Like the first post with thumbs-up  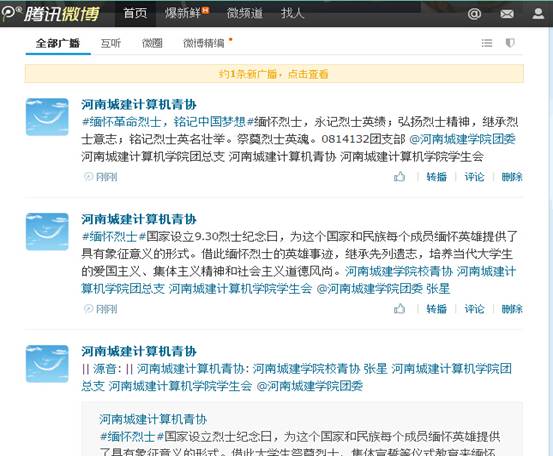click(x=399, y=176)
